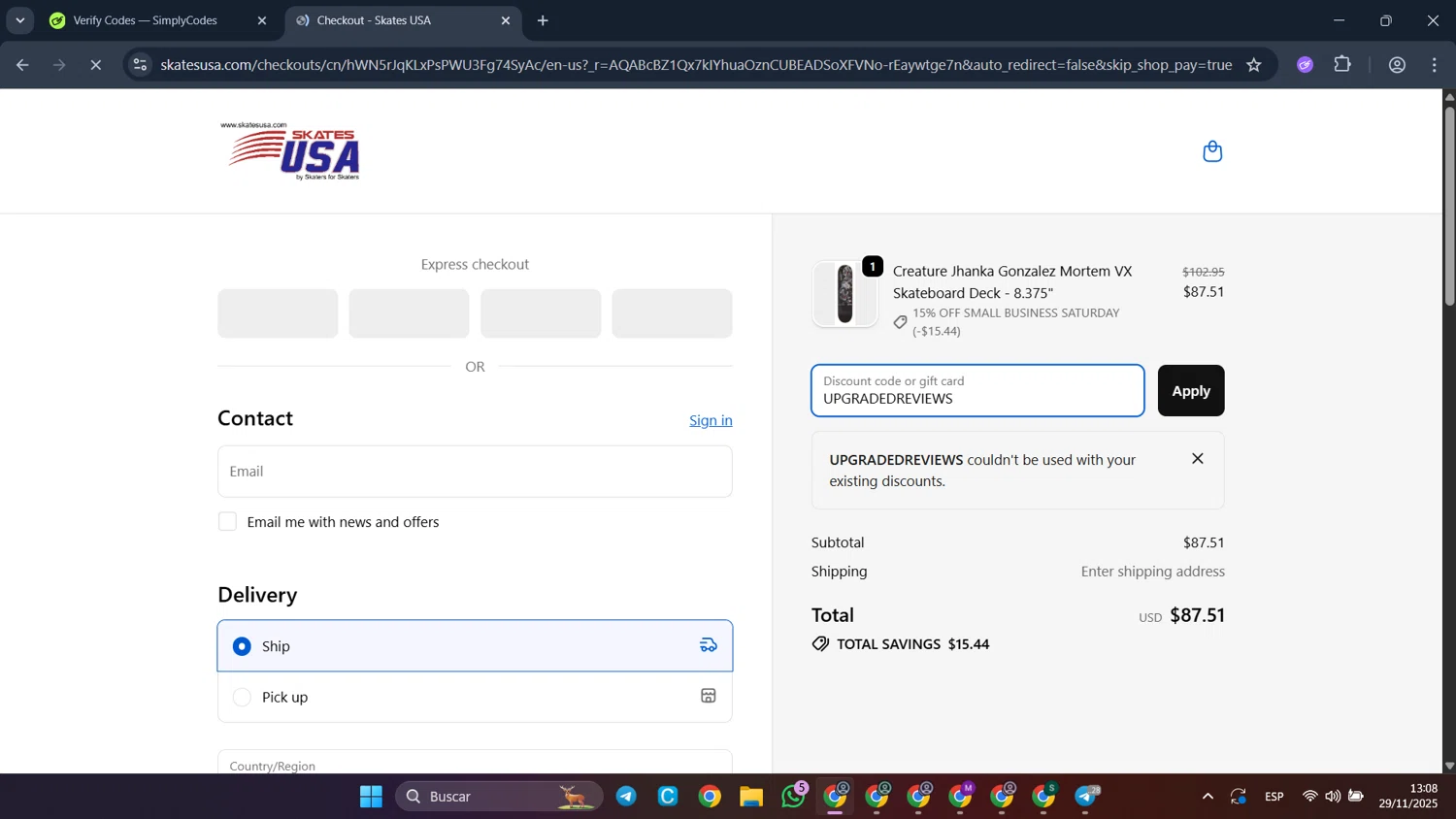1456x819 pixels.
Task: Click the store icon in Pick up row
Action: point(709,696)
